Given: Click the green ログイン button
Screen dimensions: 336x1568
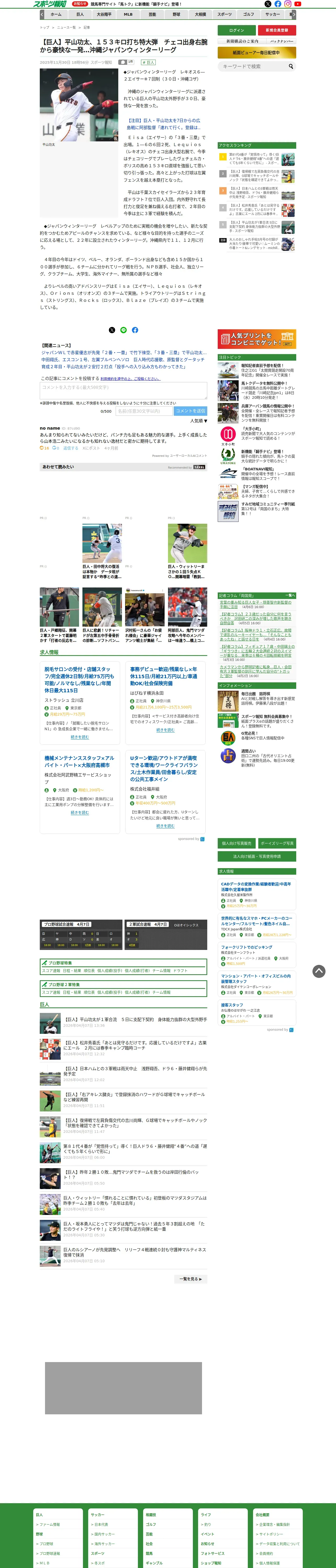Looking at the screenshot, I should tap(237, 30).
